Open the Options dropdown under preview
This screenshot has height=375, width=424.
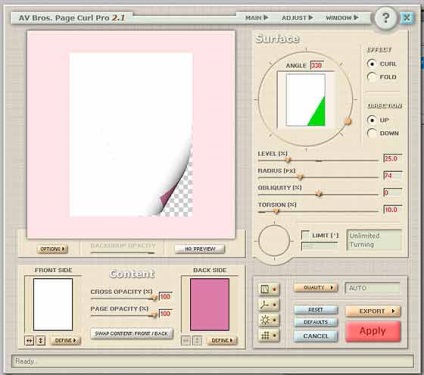[52, 249]
